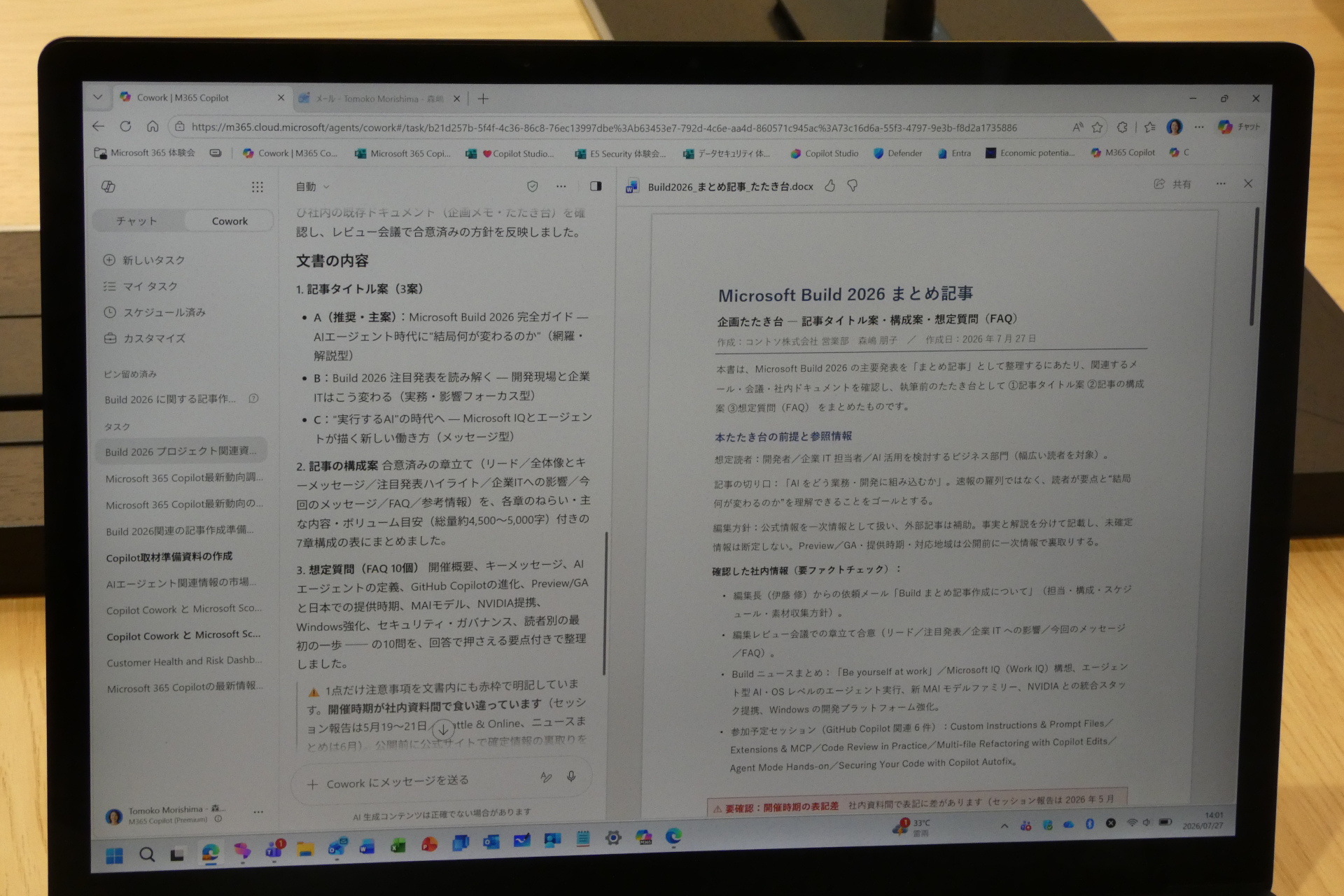Open the Edge Copilot チャット button
Image resolution: width=1344 pixels, height=896 pixels.
[1239, 127]
